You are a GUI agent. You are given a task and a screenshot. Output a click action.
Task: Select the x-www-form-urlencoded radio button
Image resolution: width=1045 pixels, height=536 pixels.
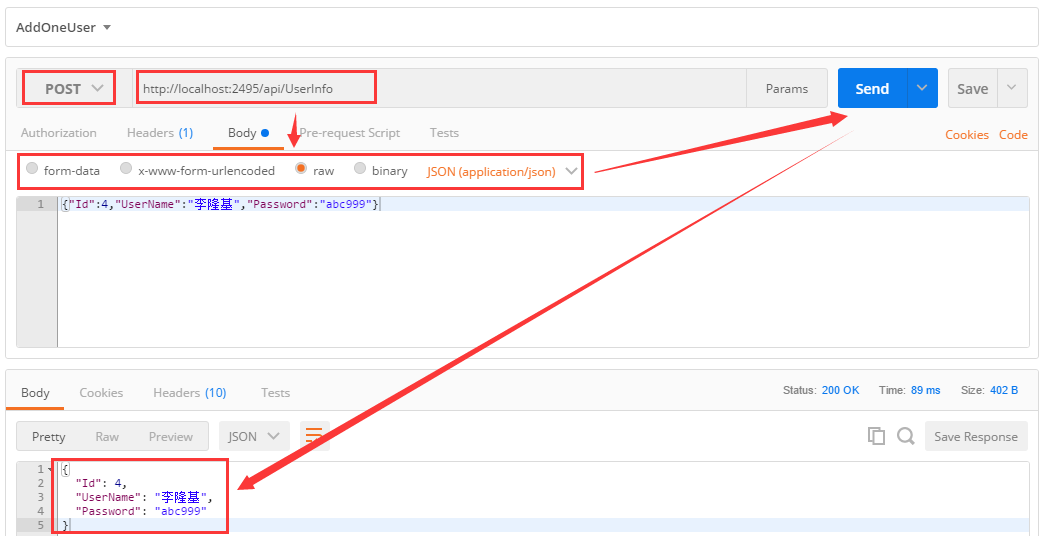click(x=126, y=169)
